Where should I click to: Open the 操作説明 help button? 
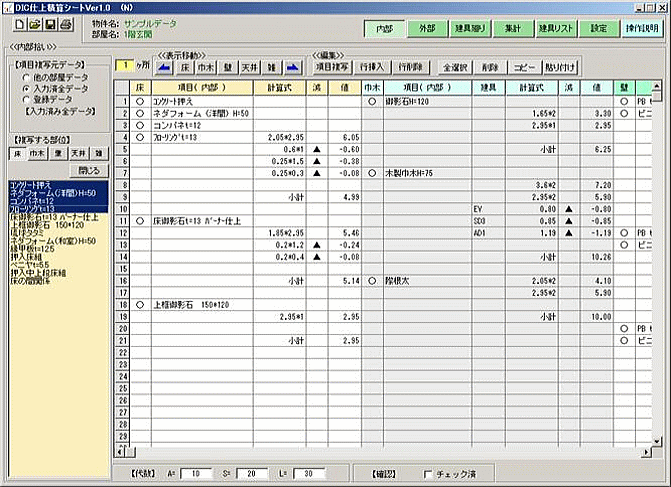coord(646,28)
